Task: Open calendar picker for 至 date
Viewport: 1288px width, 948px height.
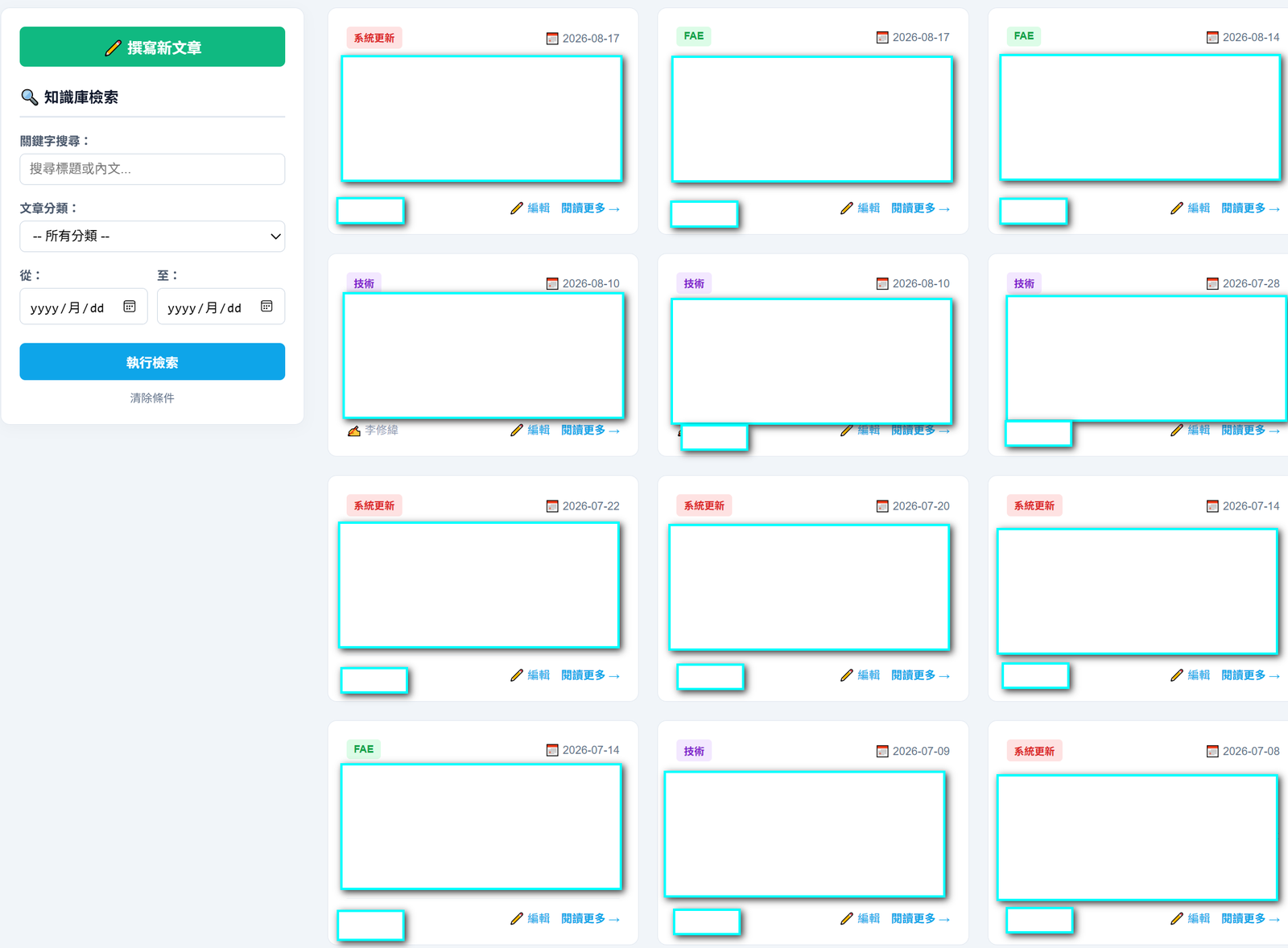Action: coord(266,307)
